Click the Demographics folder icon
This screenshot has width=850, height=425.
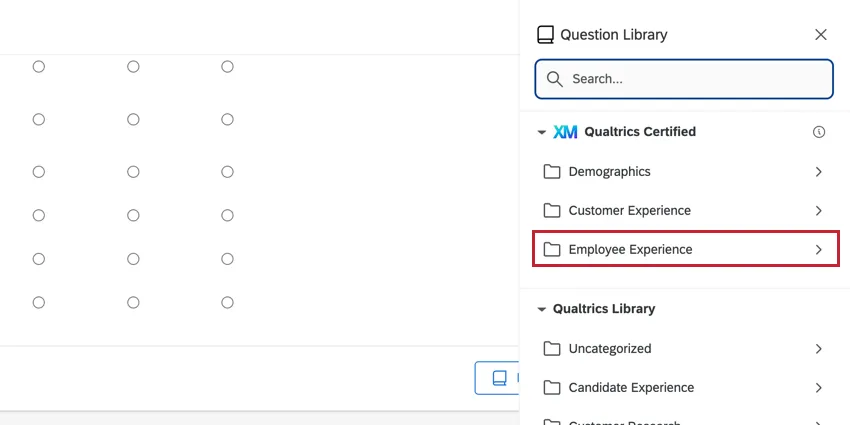[552, 172]
